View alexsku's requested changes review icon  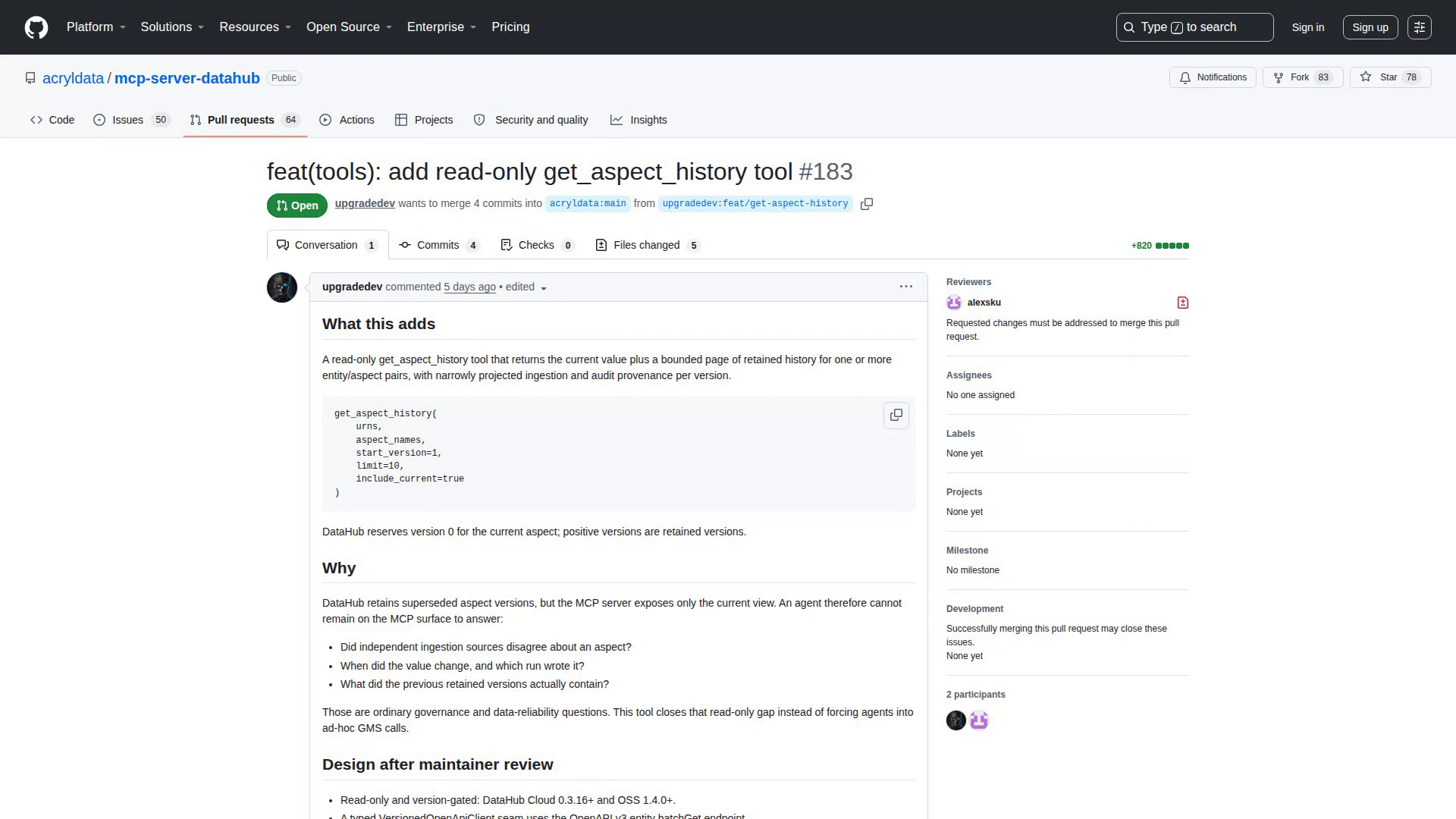coord(1182,303)
